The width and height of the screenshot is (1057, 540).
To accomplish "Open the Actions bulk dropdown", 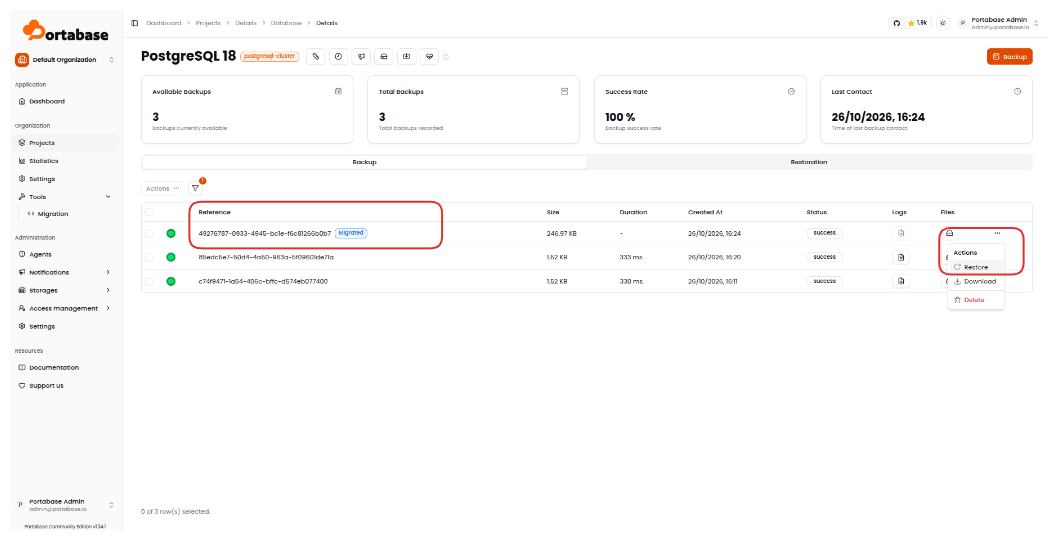I will point(162,189).
